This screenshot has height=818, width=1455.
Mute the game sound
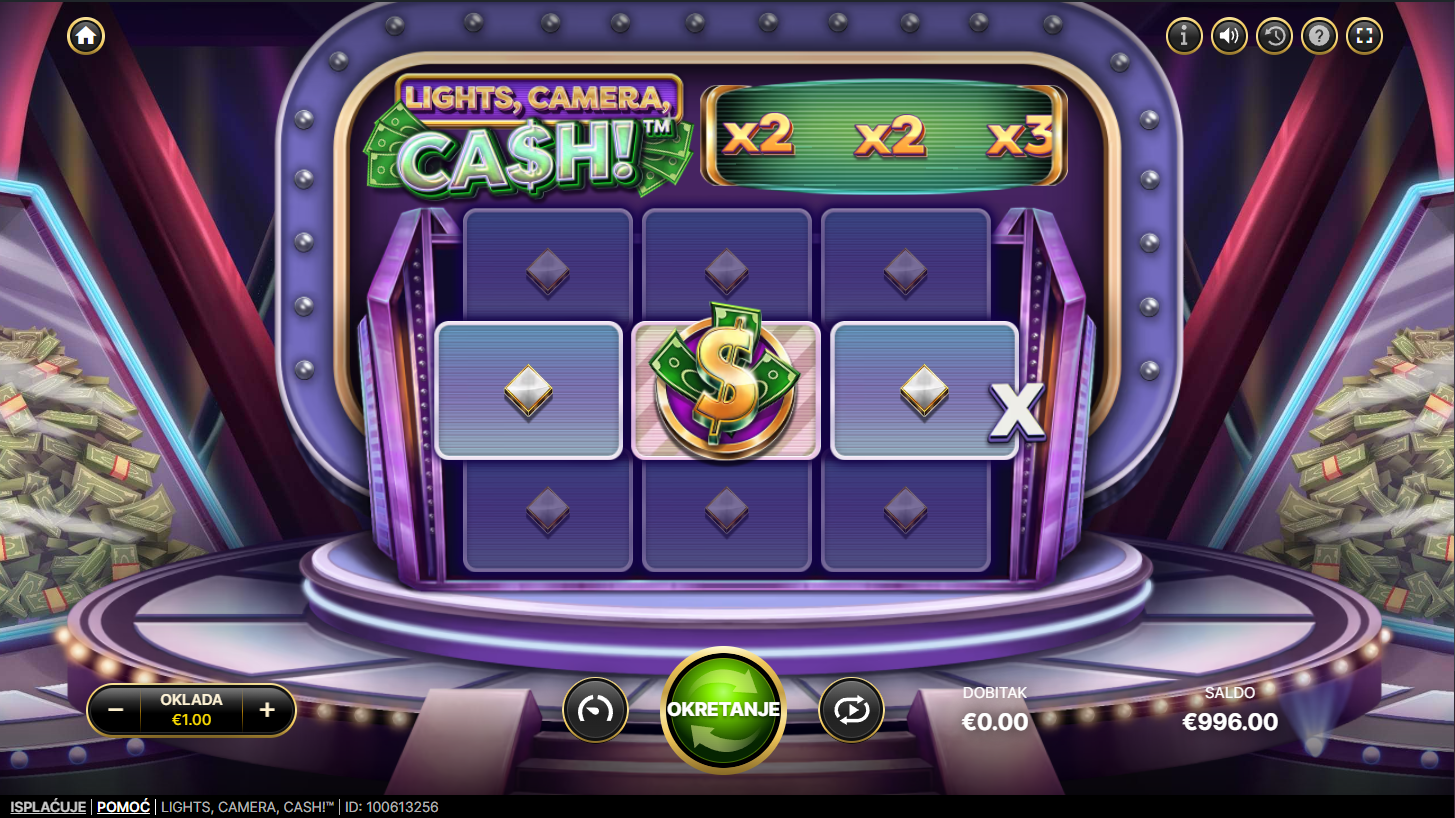pos(1229,36)
